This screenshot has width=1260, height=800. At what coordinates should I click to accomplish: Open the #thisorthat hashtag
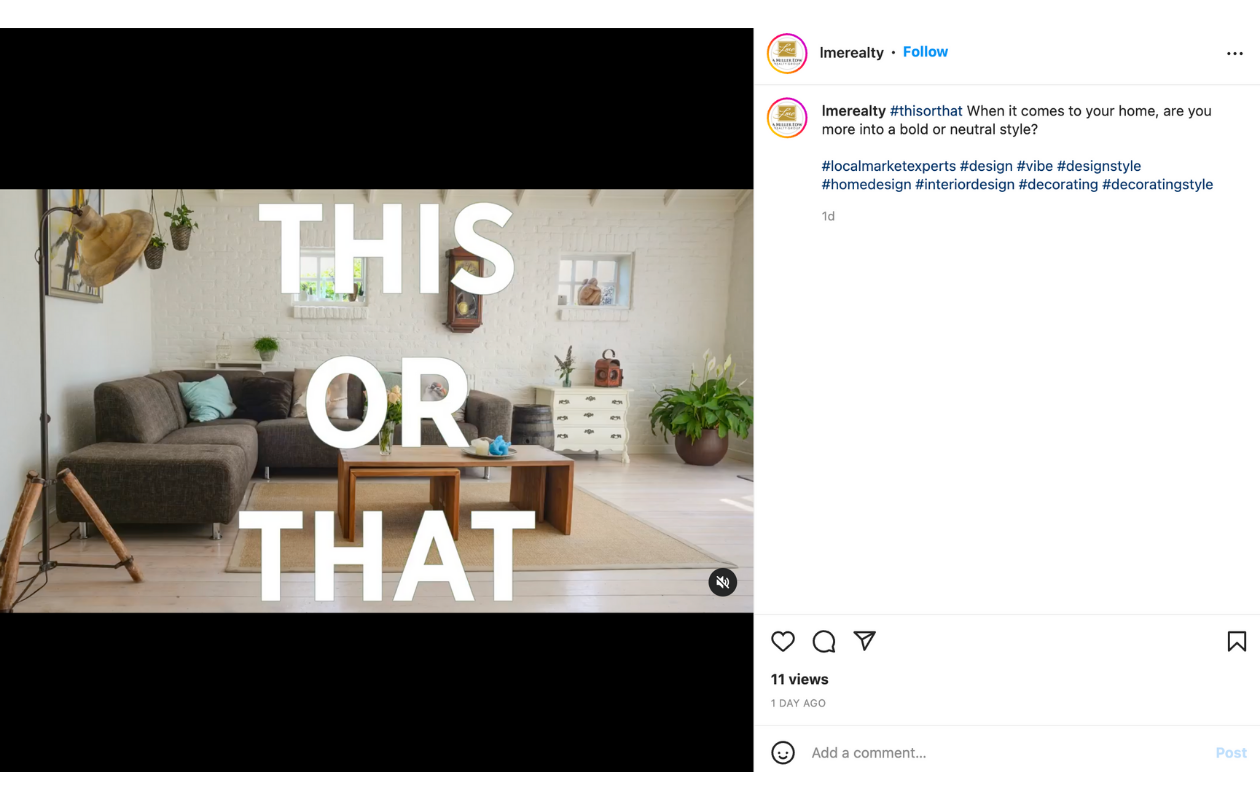(926, 111)
